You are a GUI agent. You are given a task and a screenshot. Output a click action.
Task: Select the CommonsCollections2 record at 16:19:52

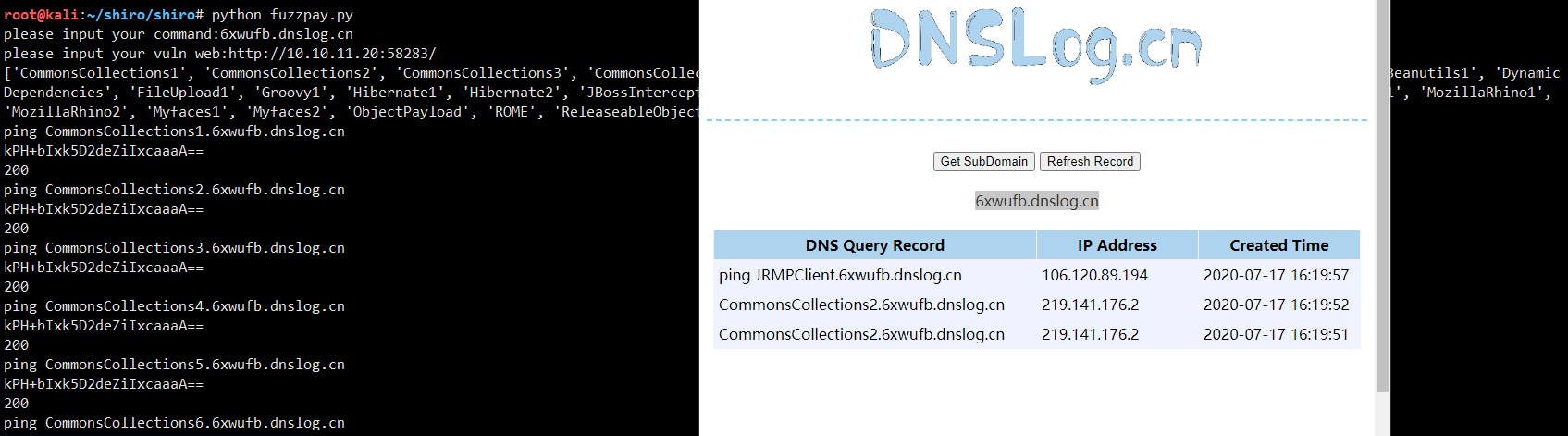coord(861,305)
